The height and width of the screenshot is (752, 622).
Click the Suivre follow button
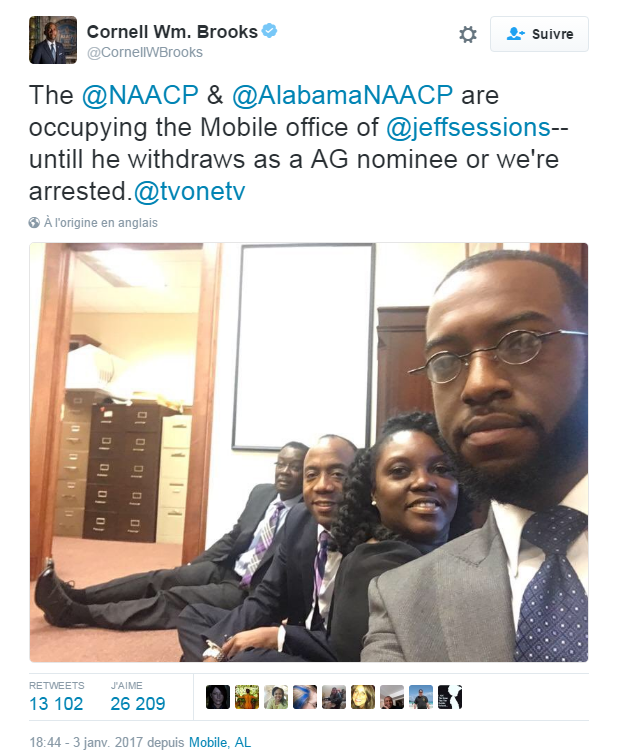(x=539, y=34)
